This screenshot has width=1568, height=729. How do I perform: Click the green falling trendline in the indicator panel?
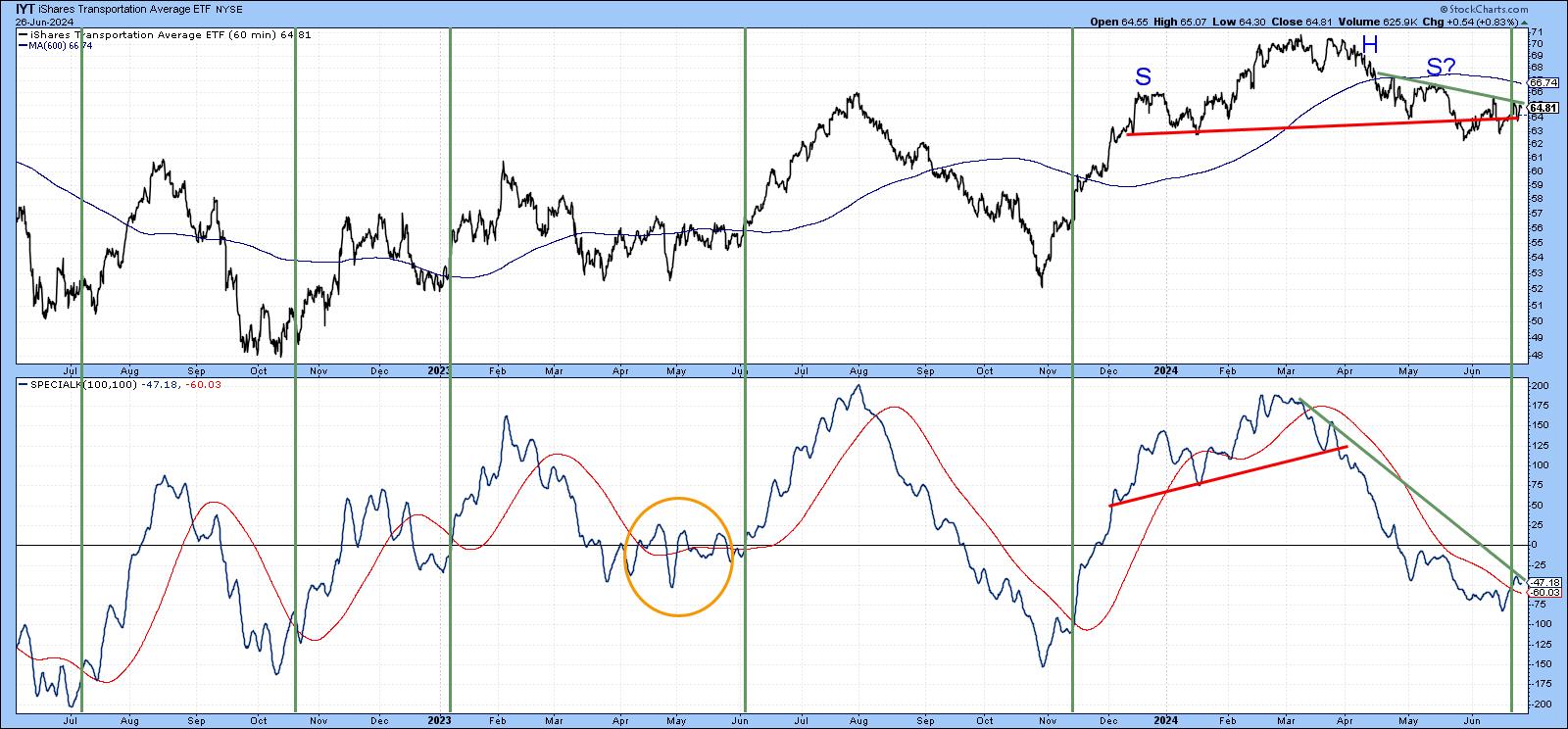click(1411, 487)
